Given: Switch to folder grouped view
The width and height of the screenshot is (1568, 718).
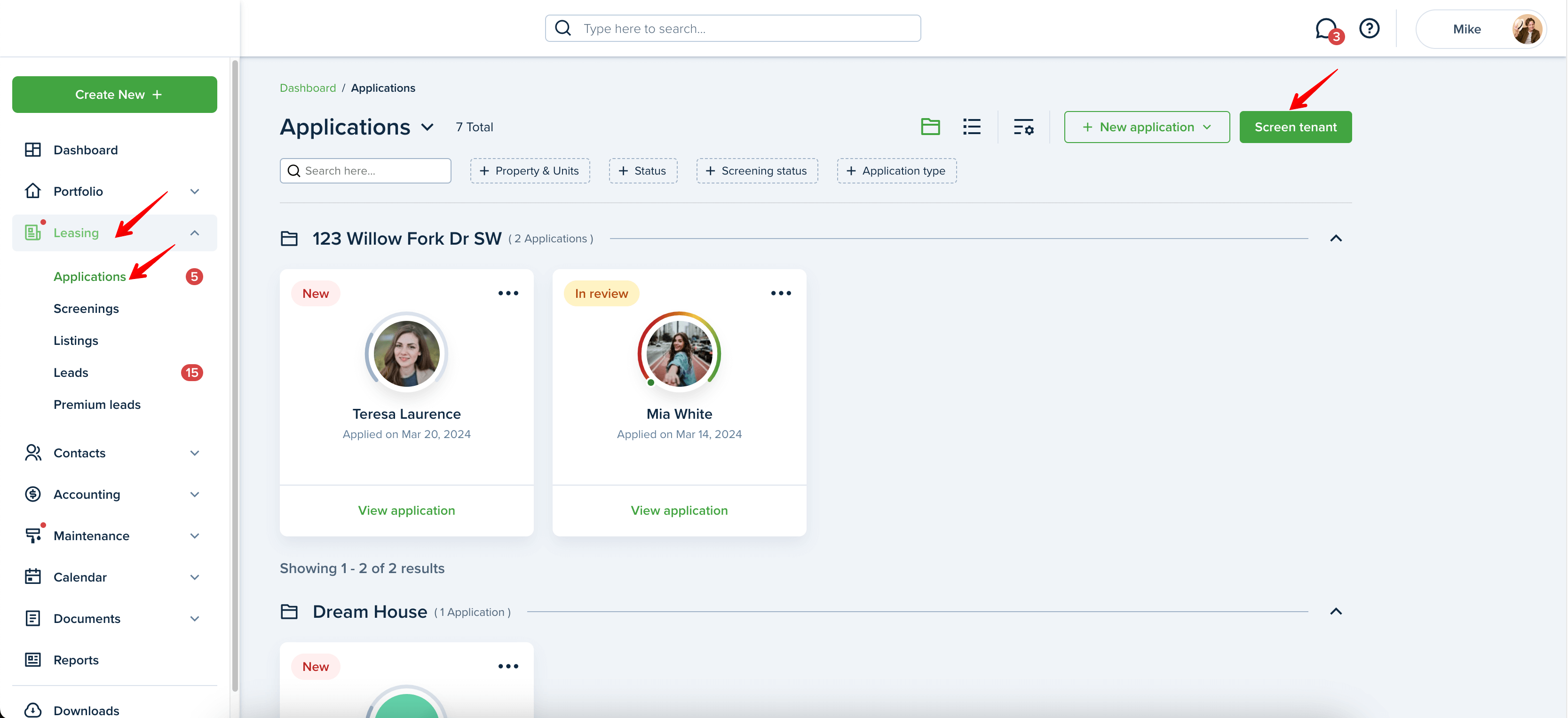Looking at the screenshot, I should coord(930,127).
